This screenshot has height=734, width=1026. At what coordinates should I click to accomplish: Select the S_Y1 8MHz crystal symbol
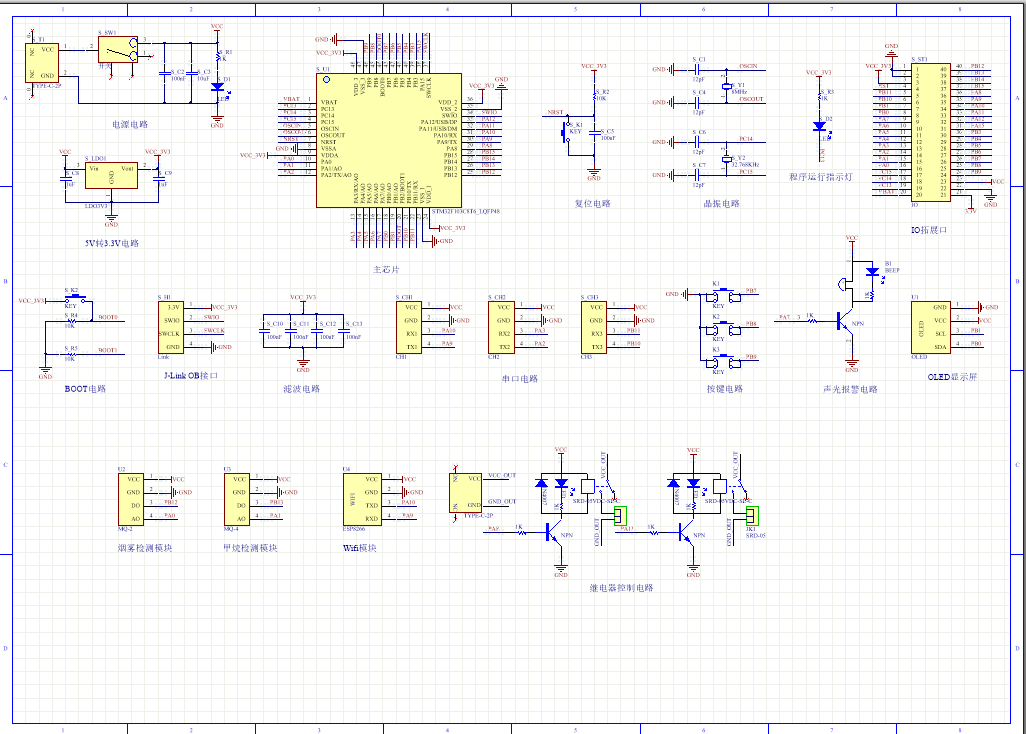pos(726,86)
